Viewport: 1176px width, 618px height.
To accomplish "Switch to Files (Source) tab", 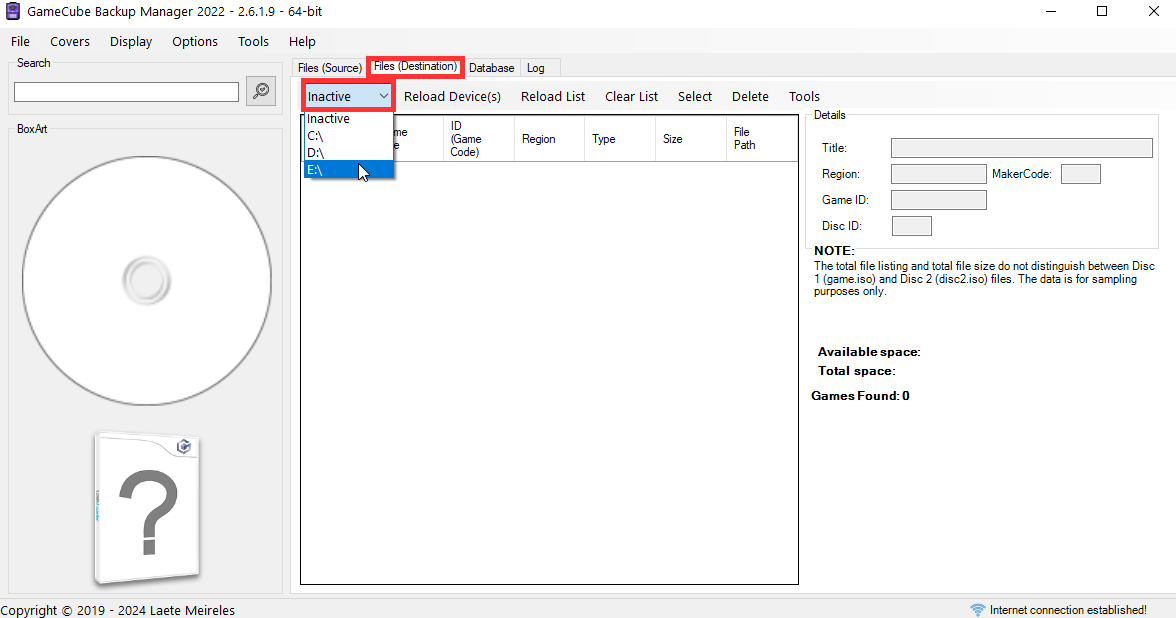I will coord(329,68).
